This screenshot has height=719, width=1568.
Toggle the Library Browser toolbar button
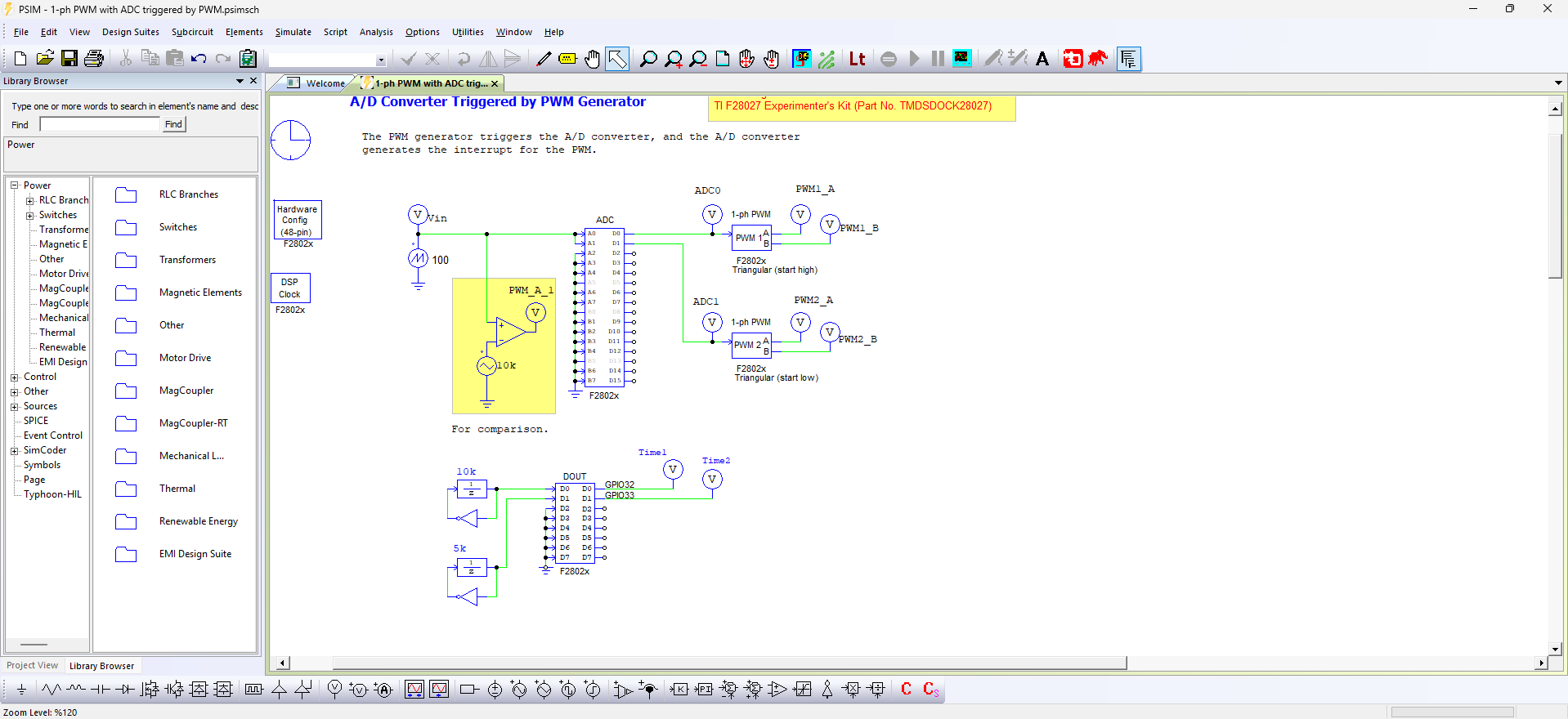click(1128, 59)
